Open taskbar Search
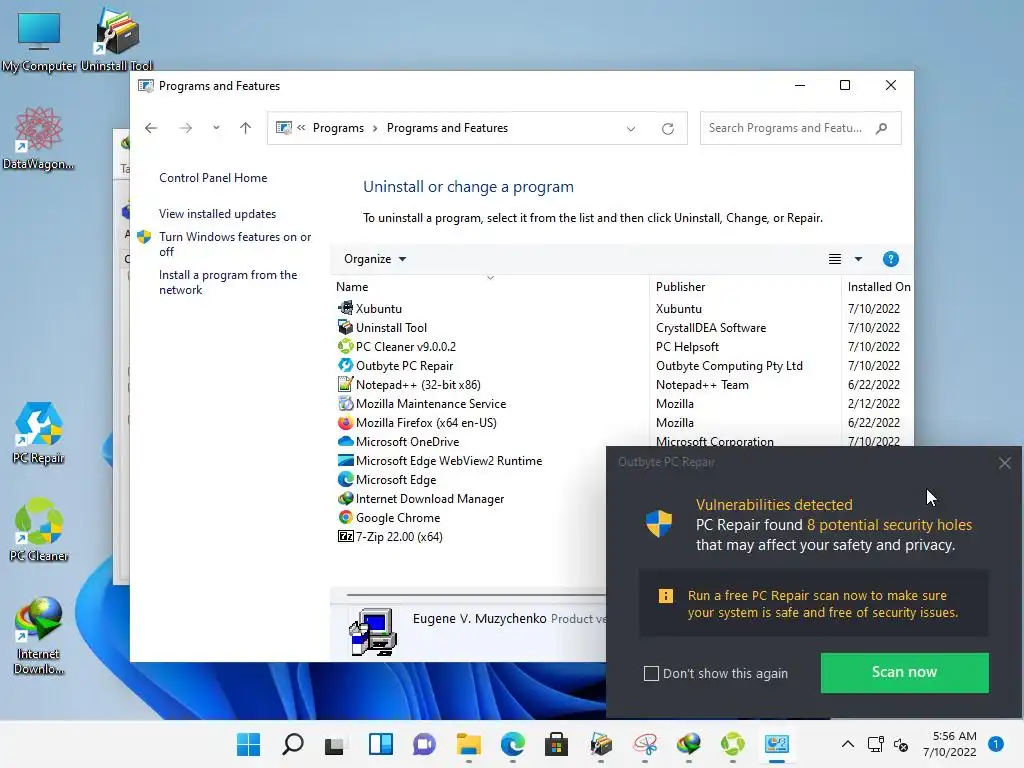 click(x=293, y=744)
